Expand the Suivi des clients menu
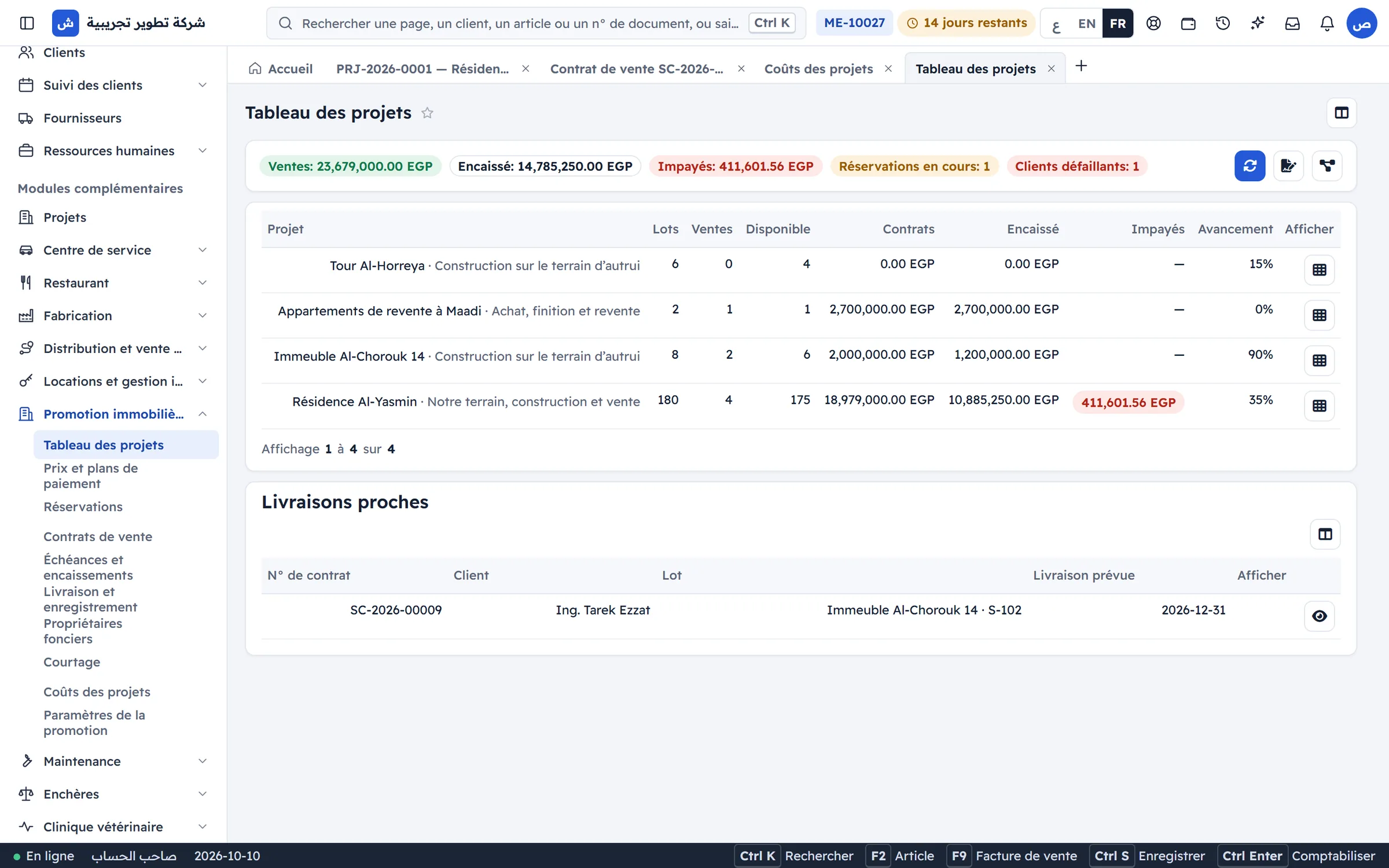 coord(113,85)
